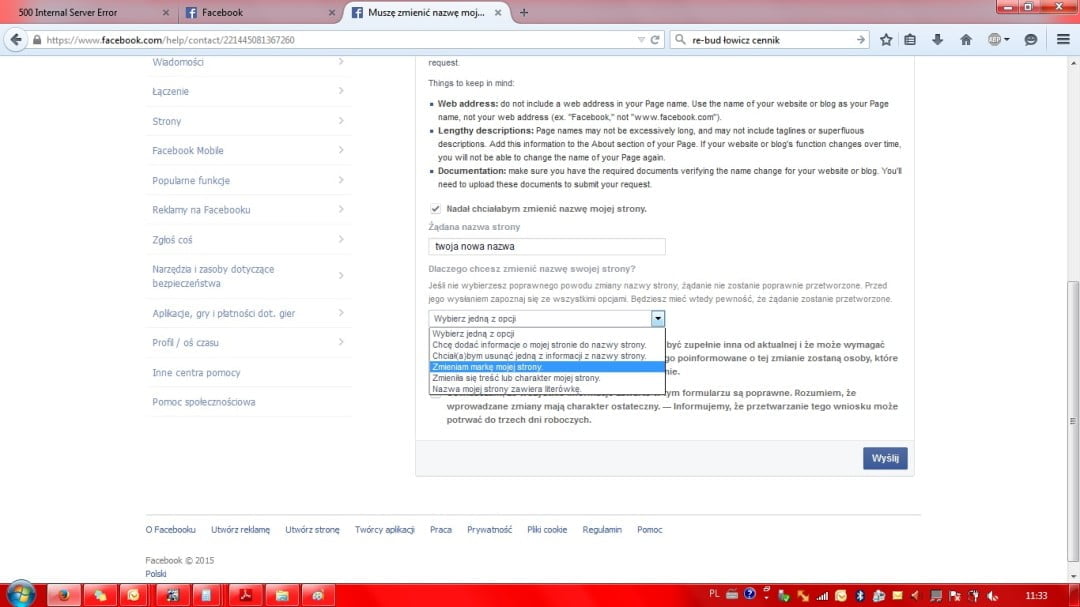Open 'Inne centra pomocy' sidebar link

[196, 373]
